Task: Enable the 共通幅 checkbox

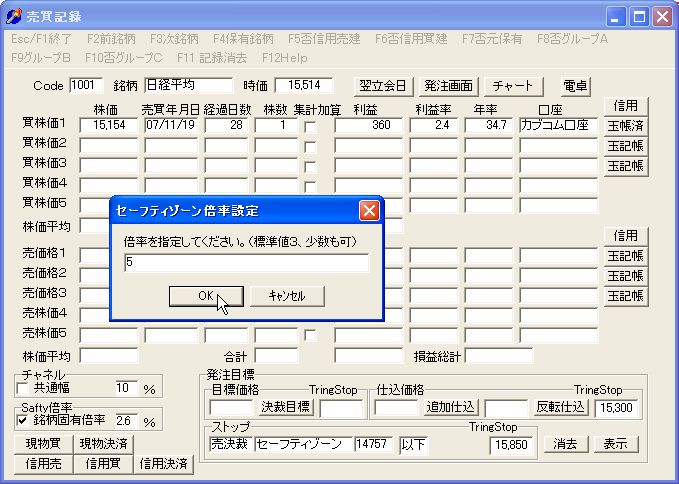Action: click(24, 388)
